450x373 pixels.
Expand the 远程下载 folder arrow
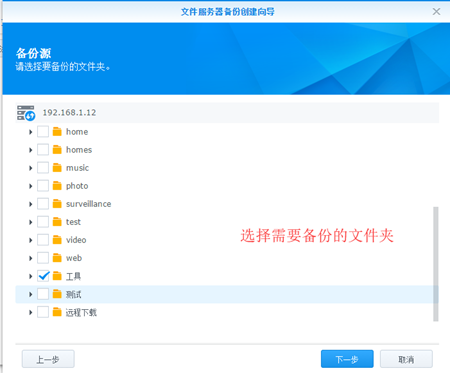(30, 312)
